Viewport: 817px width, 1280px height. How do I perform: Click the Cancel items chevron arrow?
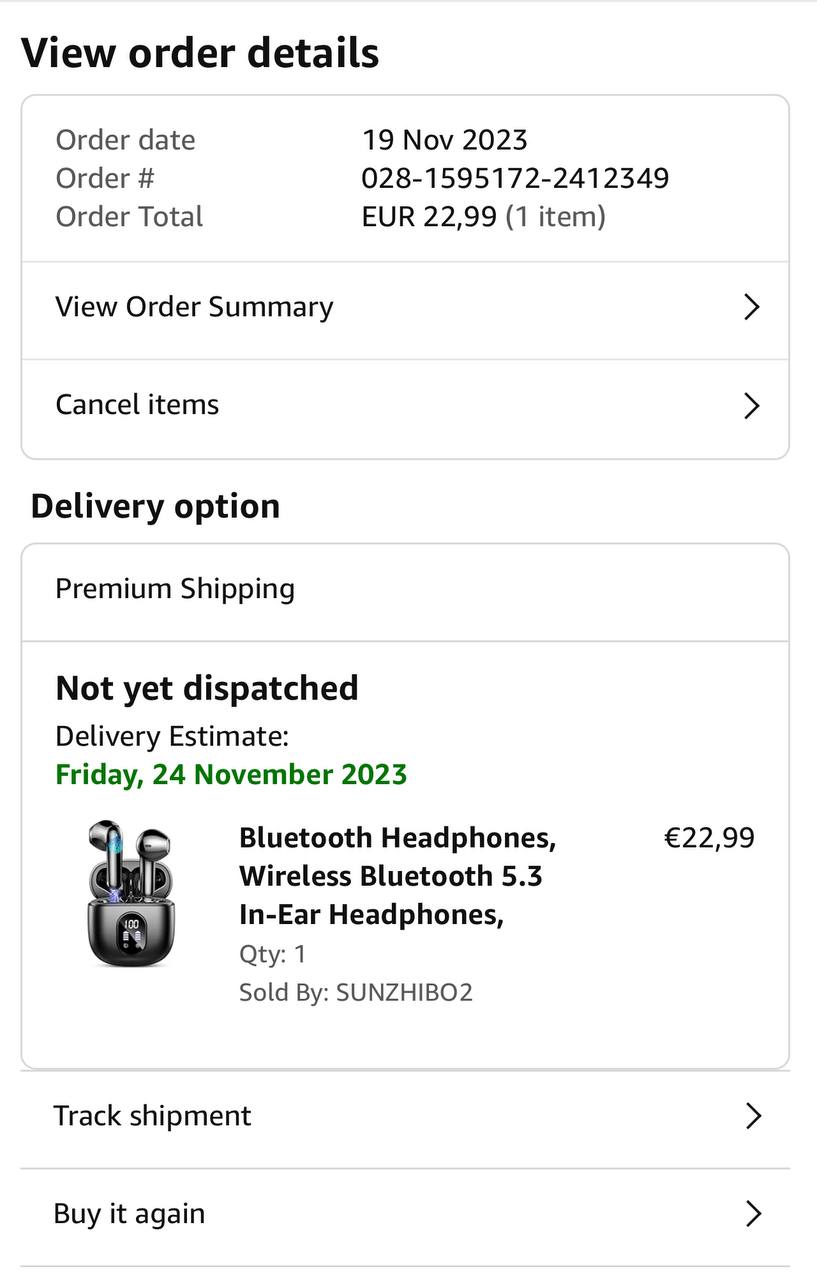[752, 405]
